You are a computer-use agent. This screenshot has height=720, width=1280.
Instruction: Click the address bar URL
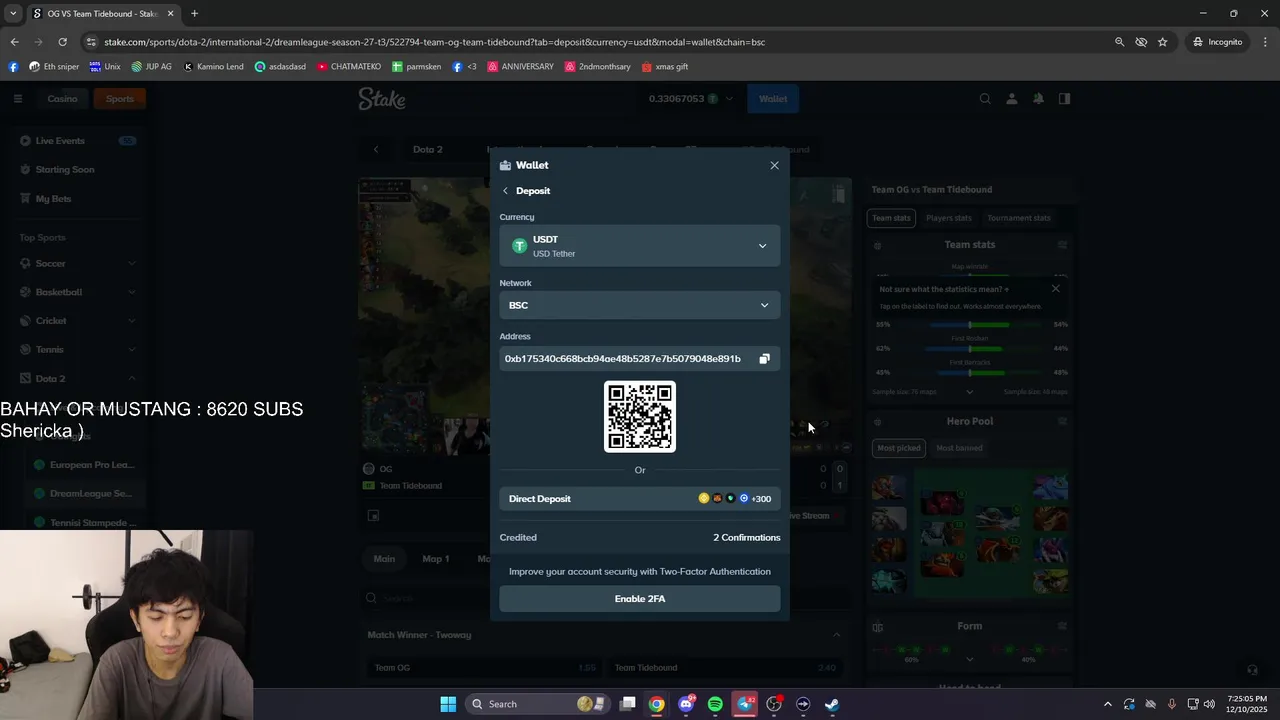pos(434,42)
